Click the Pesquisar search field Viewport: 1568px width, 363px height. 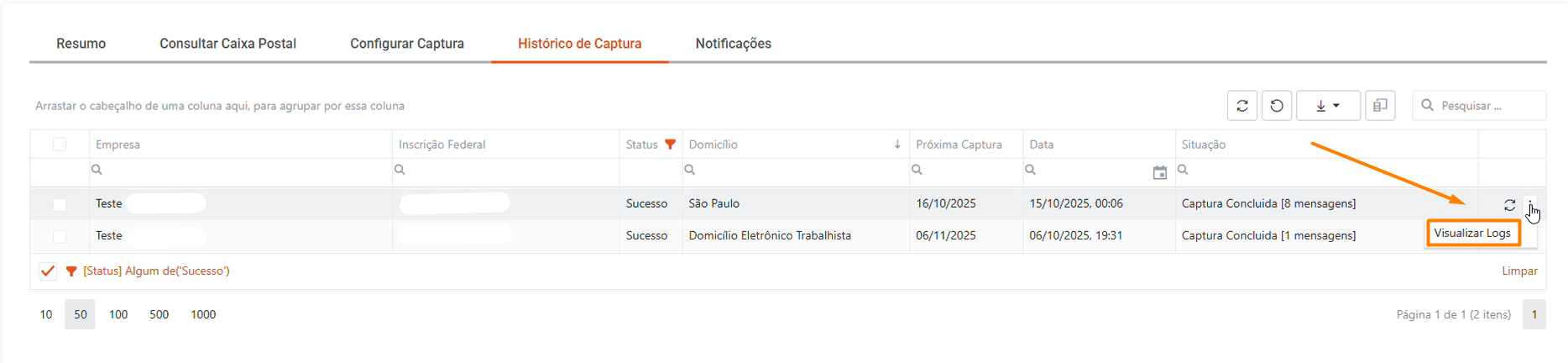[x=1487, y=106]
